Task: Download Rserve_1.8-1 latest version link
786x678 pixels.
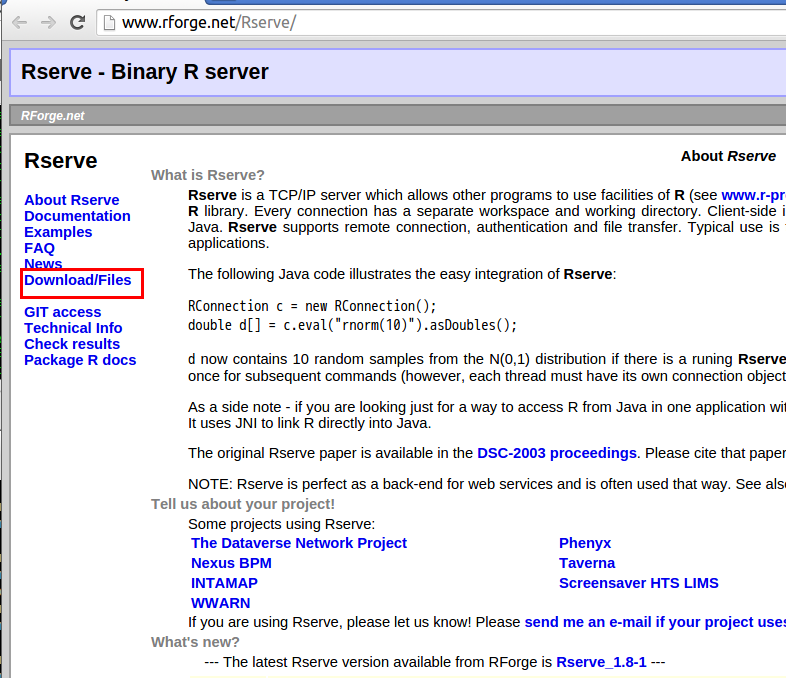Action: click(601, 662)
